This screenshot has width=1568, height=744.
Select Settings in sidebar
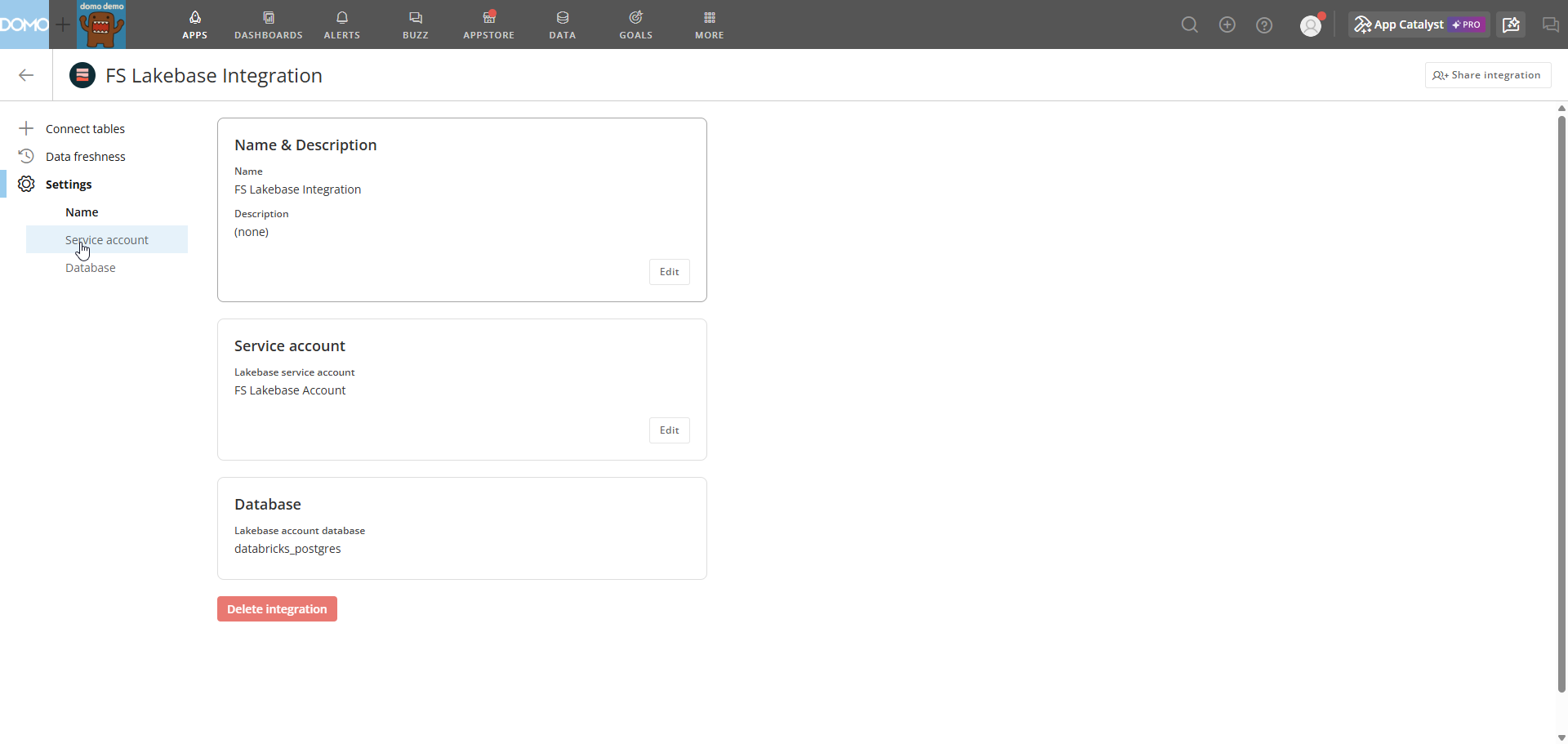(69, 185)
